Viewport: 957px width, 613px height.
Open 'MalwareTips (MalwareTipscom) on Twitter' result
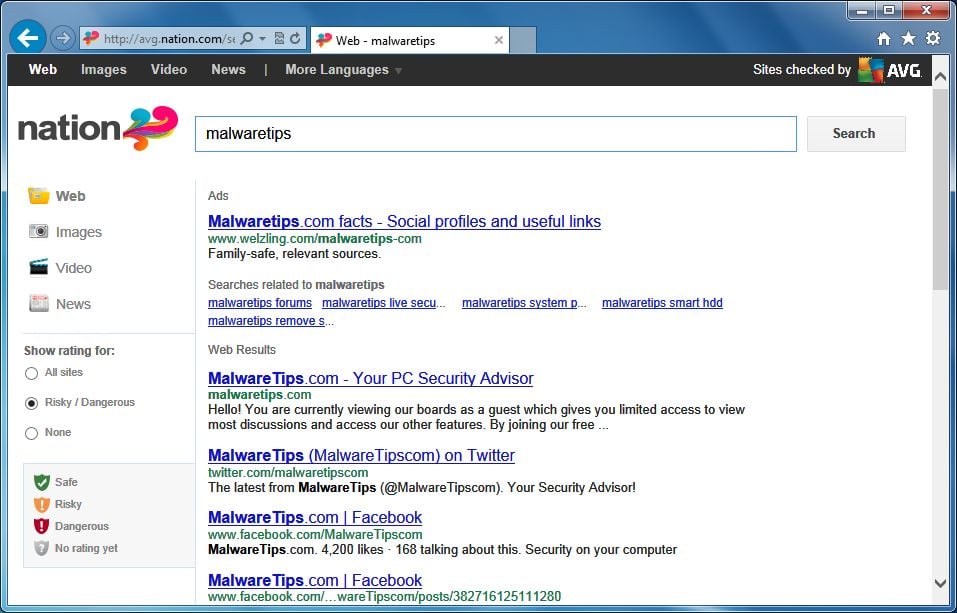361,455
